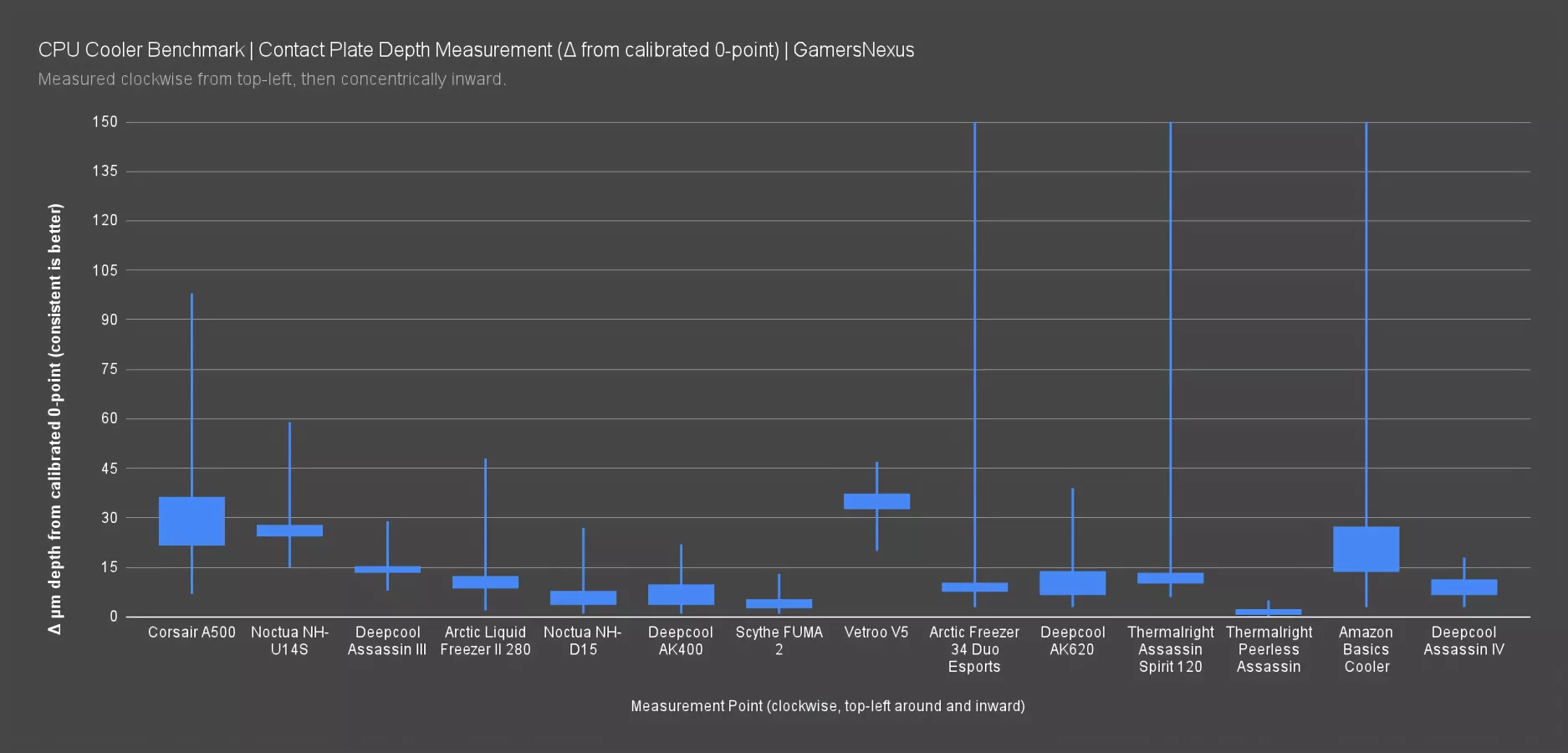Click the Thermalright Assassin Spirit 120 label
The image size is (1568, 753).
point(1170,649)
